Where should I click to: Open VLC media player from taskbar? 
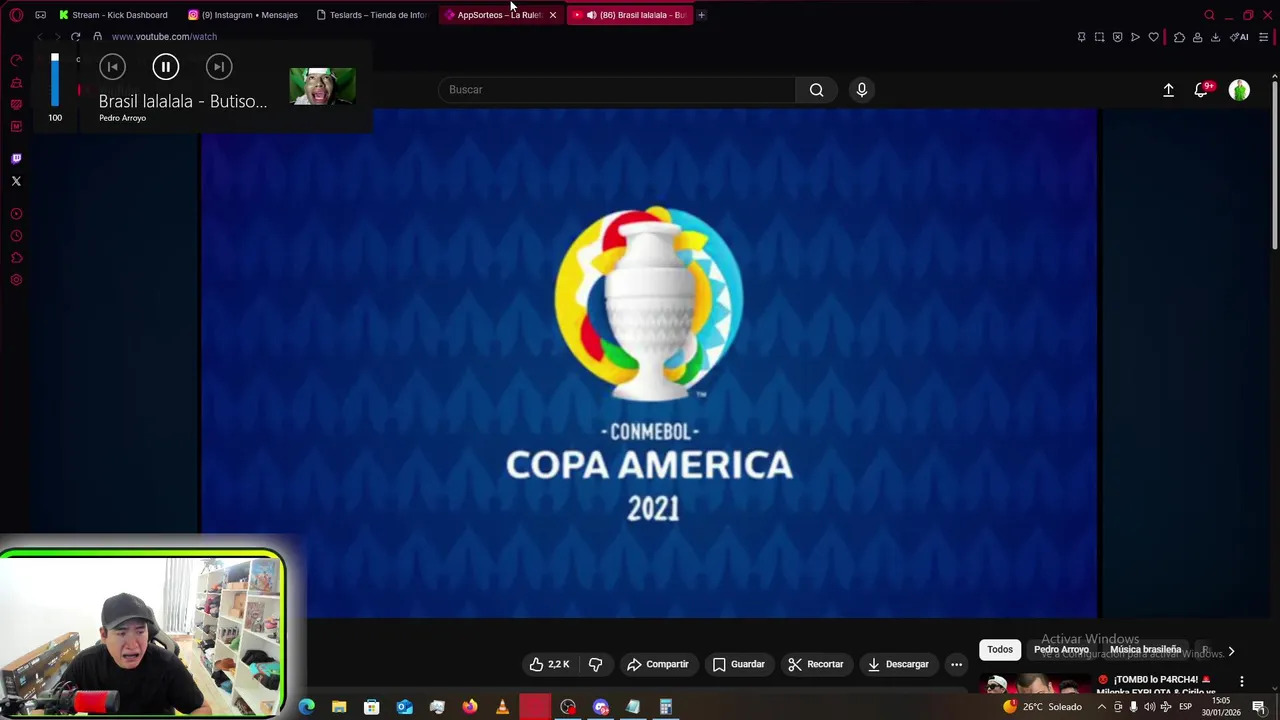pos(502,707)
